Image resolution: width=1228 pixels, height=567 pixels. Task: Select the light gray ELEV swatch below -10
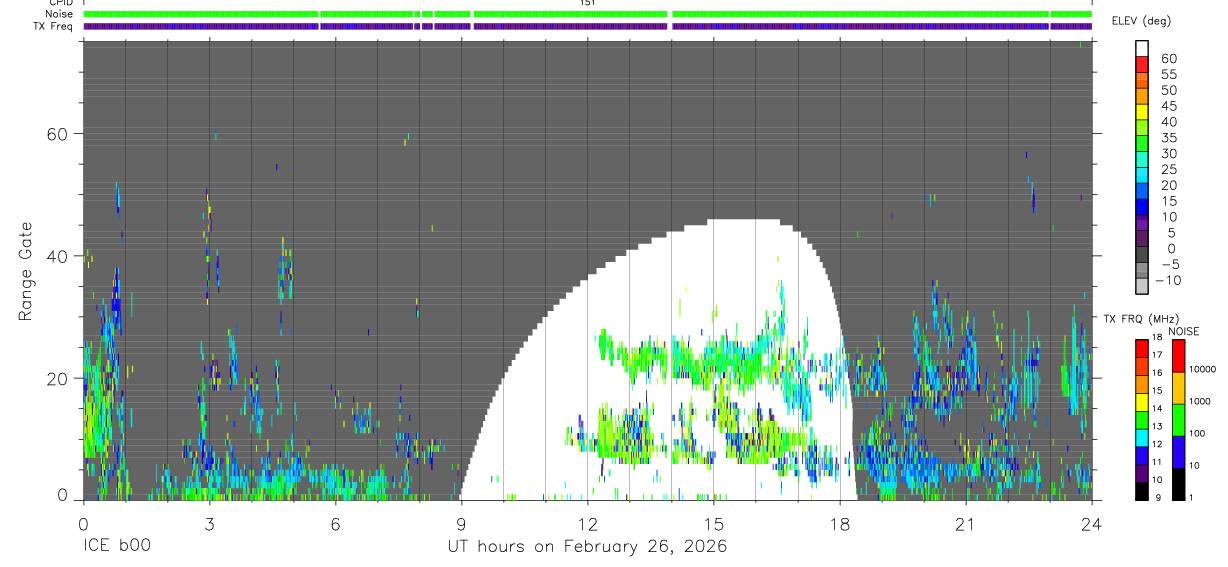[1141, 287]
